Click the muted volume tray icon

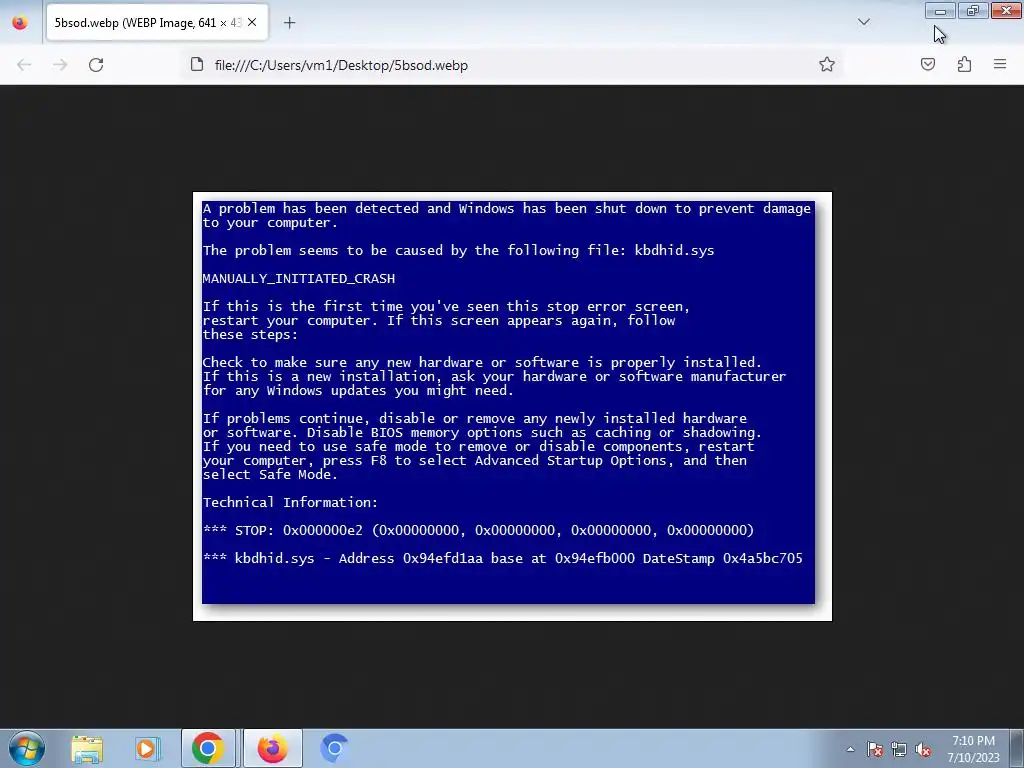pos(923,749)
